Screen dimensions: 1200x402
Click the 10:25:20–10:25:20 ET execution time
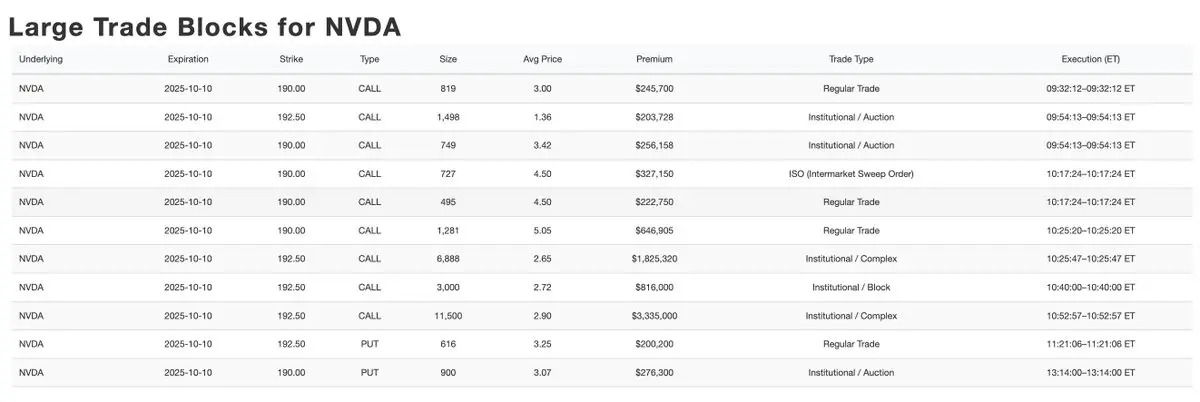click(x=1091, y=230)
